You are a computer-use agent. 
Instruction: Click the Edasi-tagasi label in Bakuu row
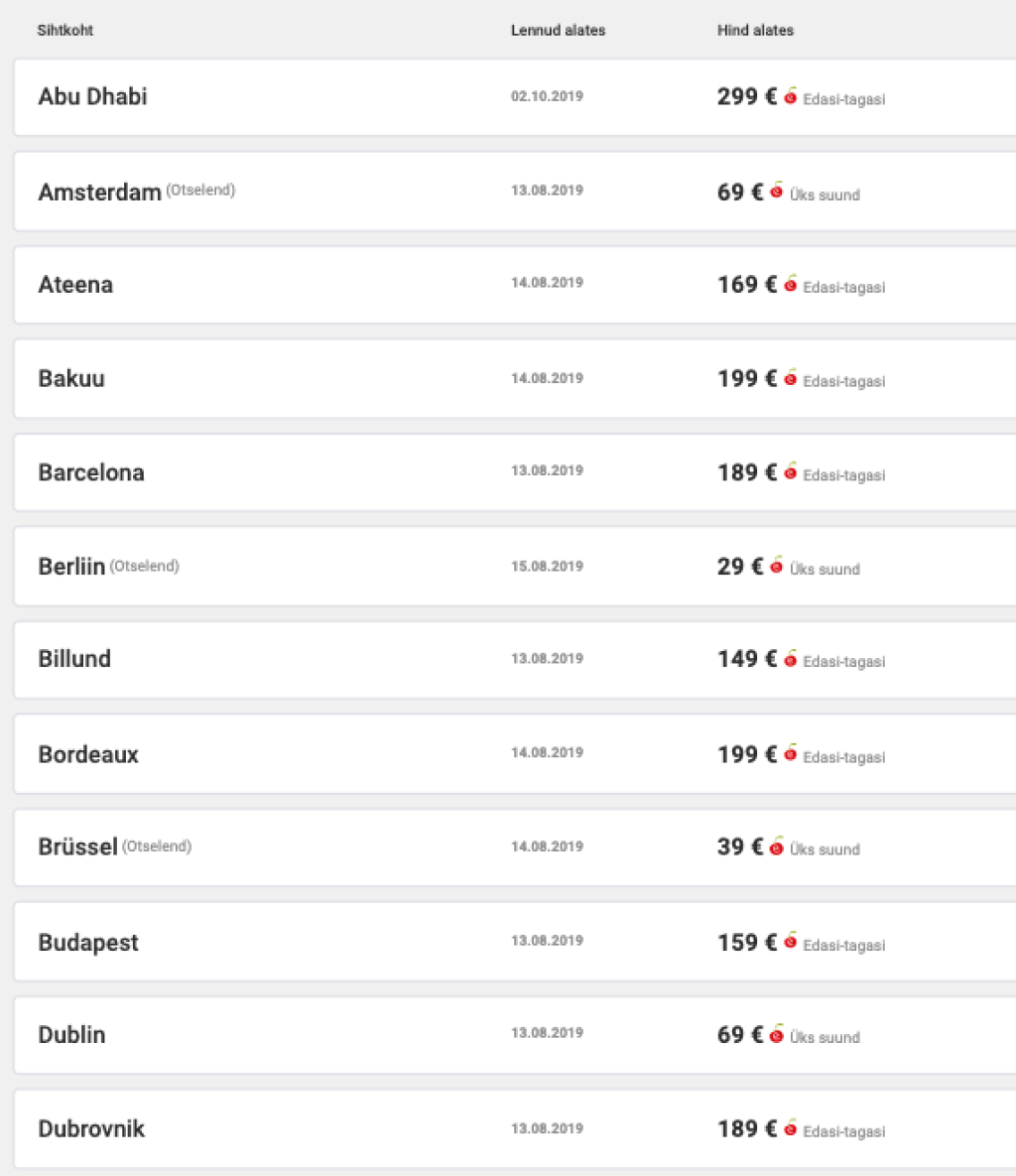pos(843,381)
